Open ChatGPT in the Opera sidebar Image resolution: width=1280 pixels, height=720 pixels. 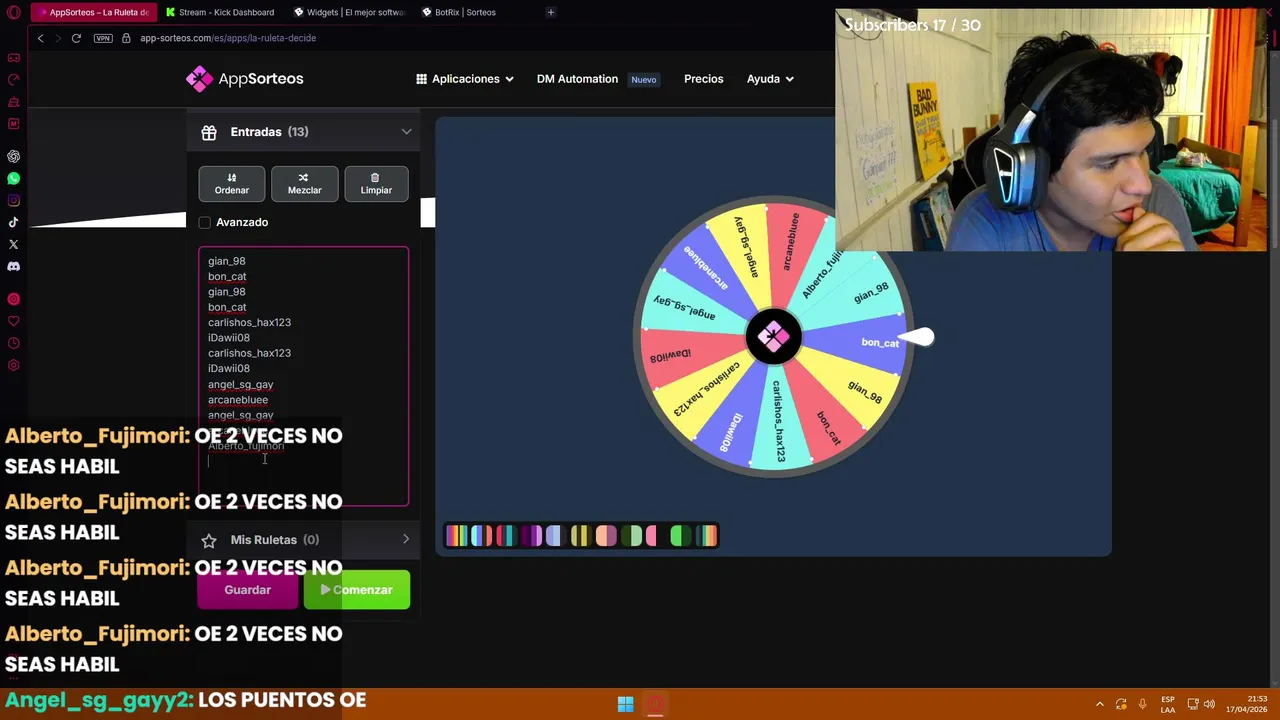click(13, 156)
